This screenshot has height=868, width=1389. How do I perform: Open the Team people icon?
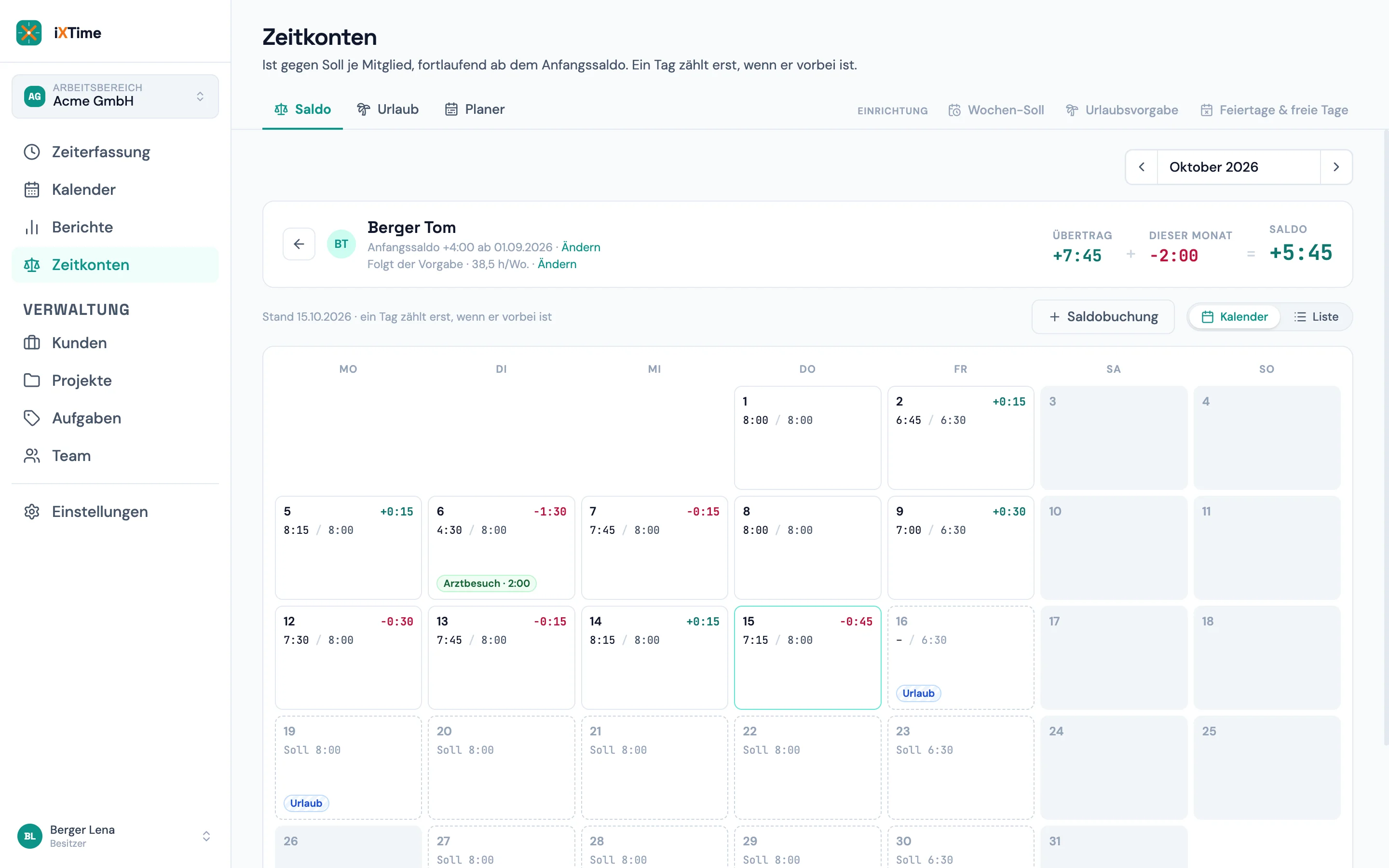tap(31, 456)
